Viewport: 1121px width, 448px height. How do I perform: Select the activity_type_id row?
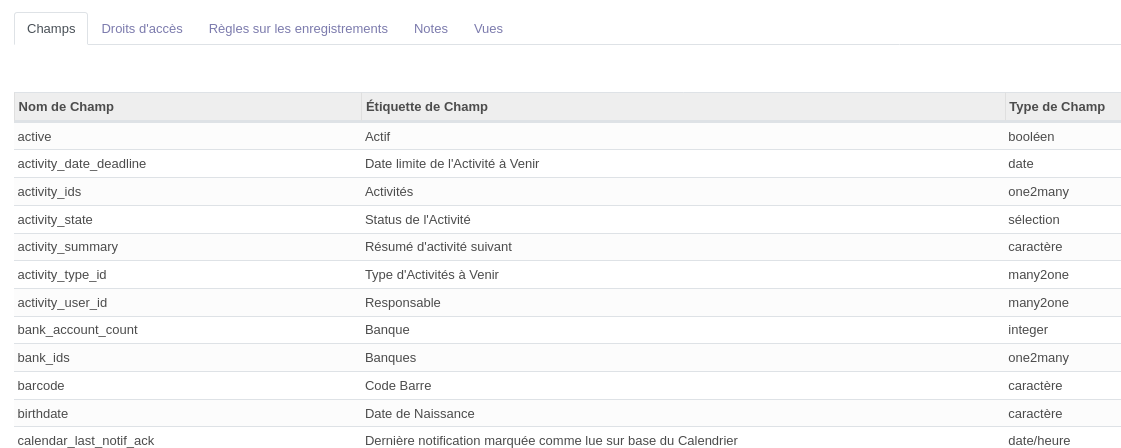(x=62, y=275)
